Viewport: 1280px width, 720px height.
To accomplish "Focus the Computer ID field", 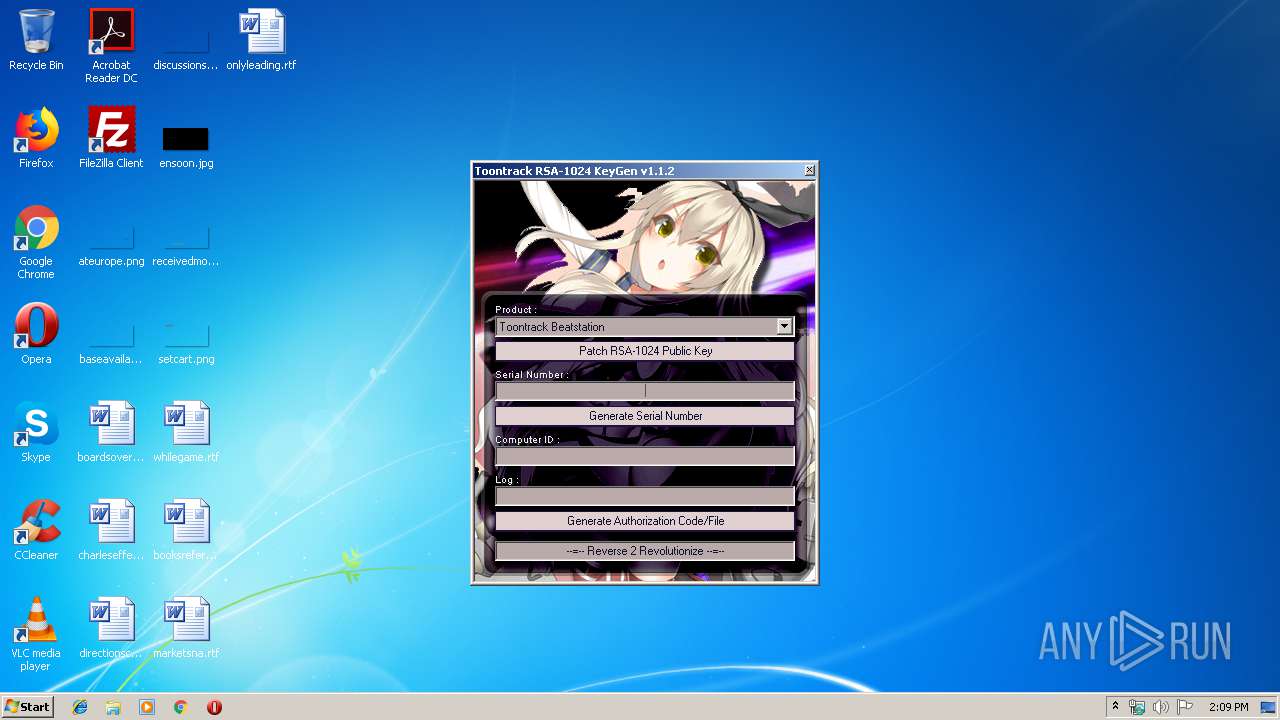I will 645,456.
